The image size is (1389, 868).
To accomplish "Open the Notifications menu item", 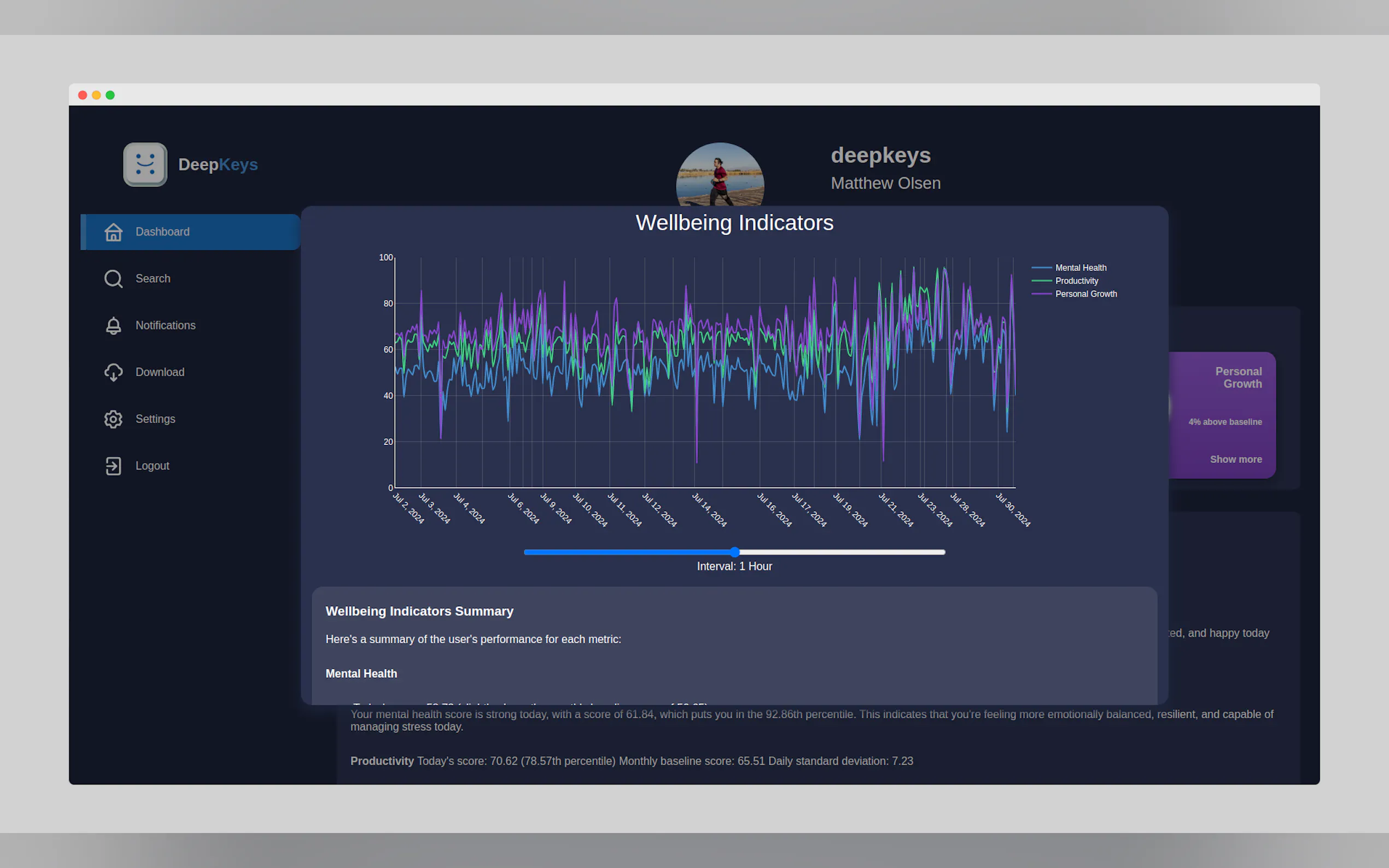I will tap(165, 326).
